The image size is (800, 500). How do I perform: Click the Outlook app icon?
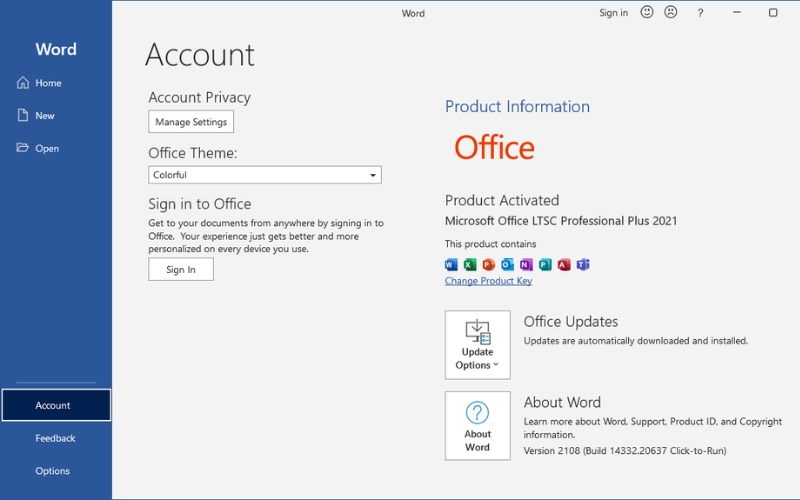[x=508, y=264]
